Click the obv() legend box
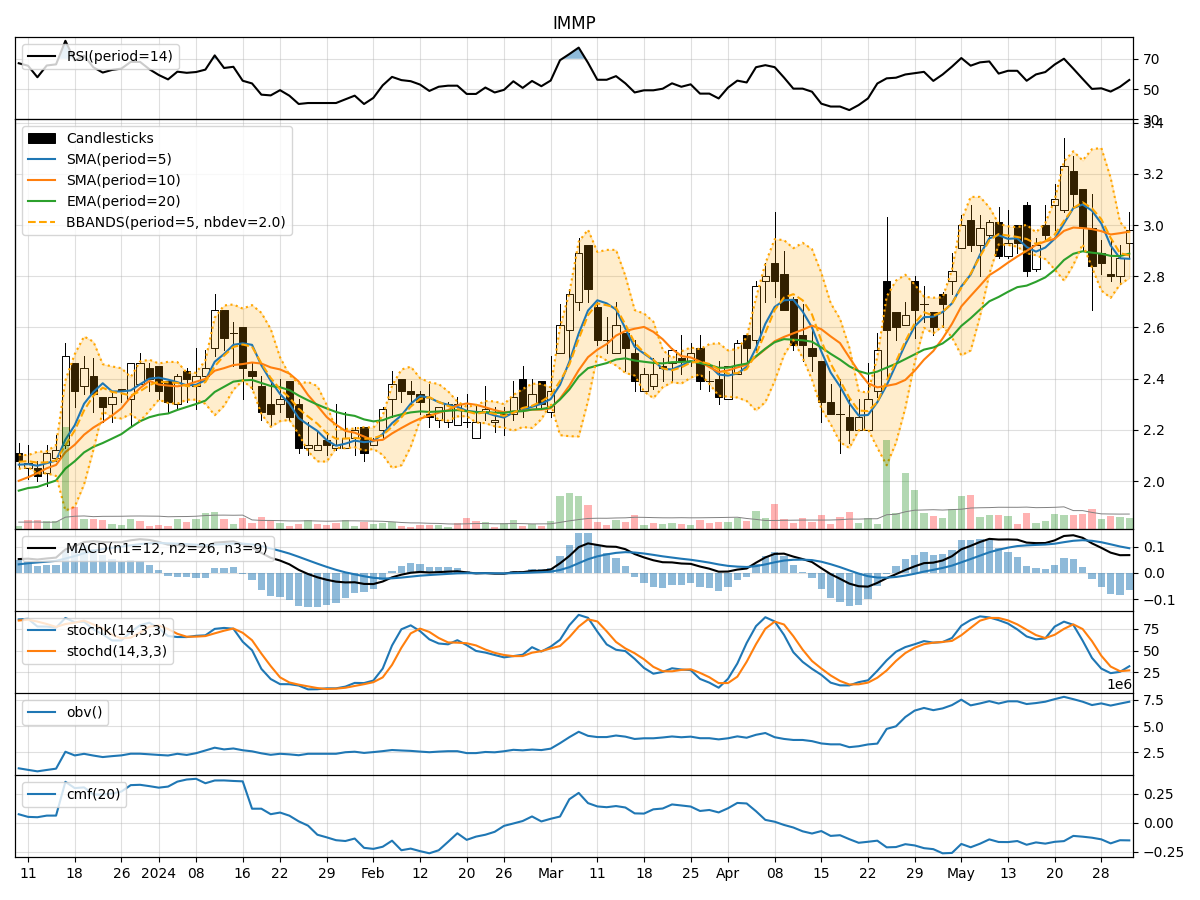 (x=65, y=712)
